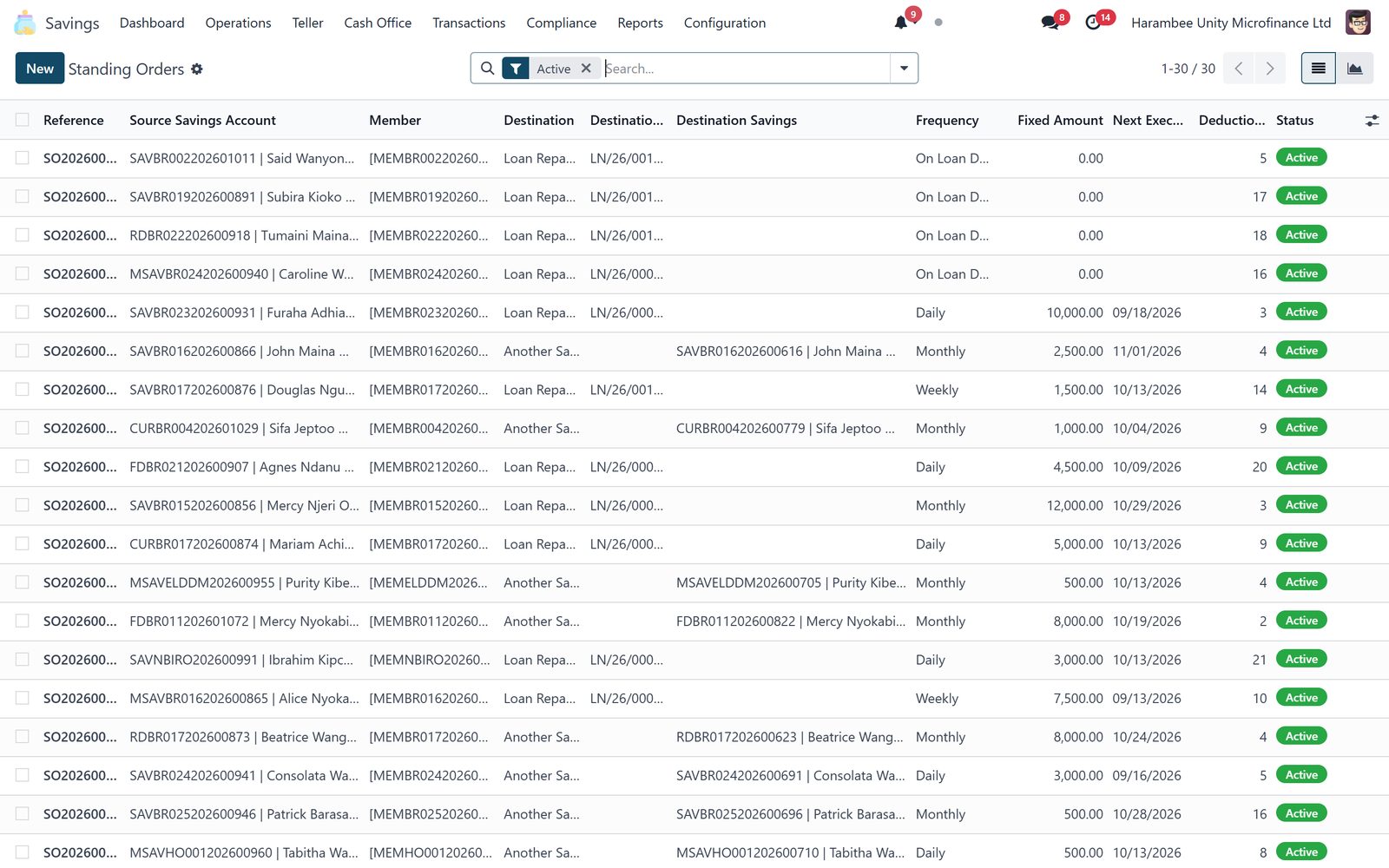
Task: Open the notifications bell icon
Action: coord(901,23)
